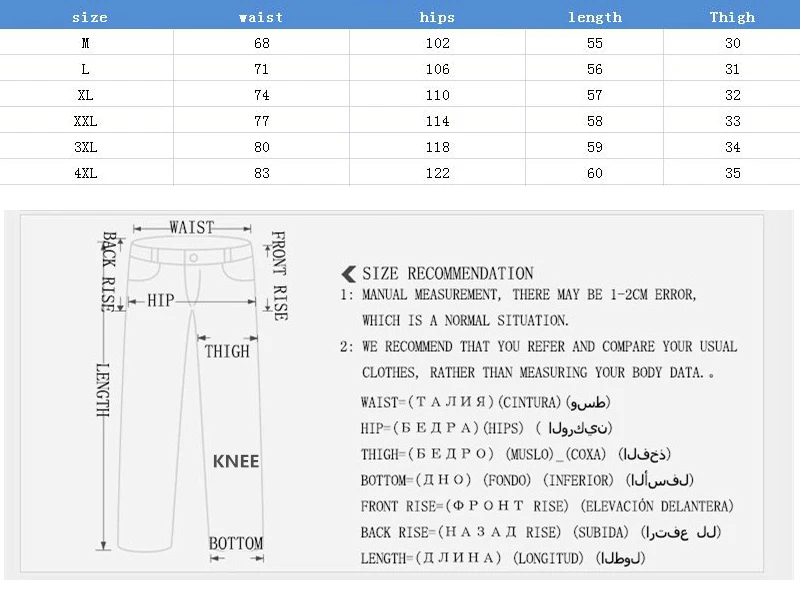This screenshot has width=800, height=592.
Task: Click the 'Thigh' column header
Action: coord(732,17)
